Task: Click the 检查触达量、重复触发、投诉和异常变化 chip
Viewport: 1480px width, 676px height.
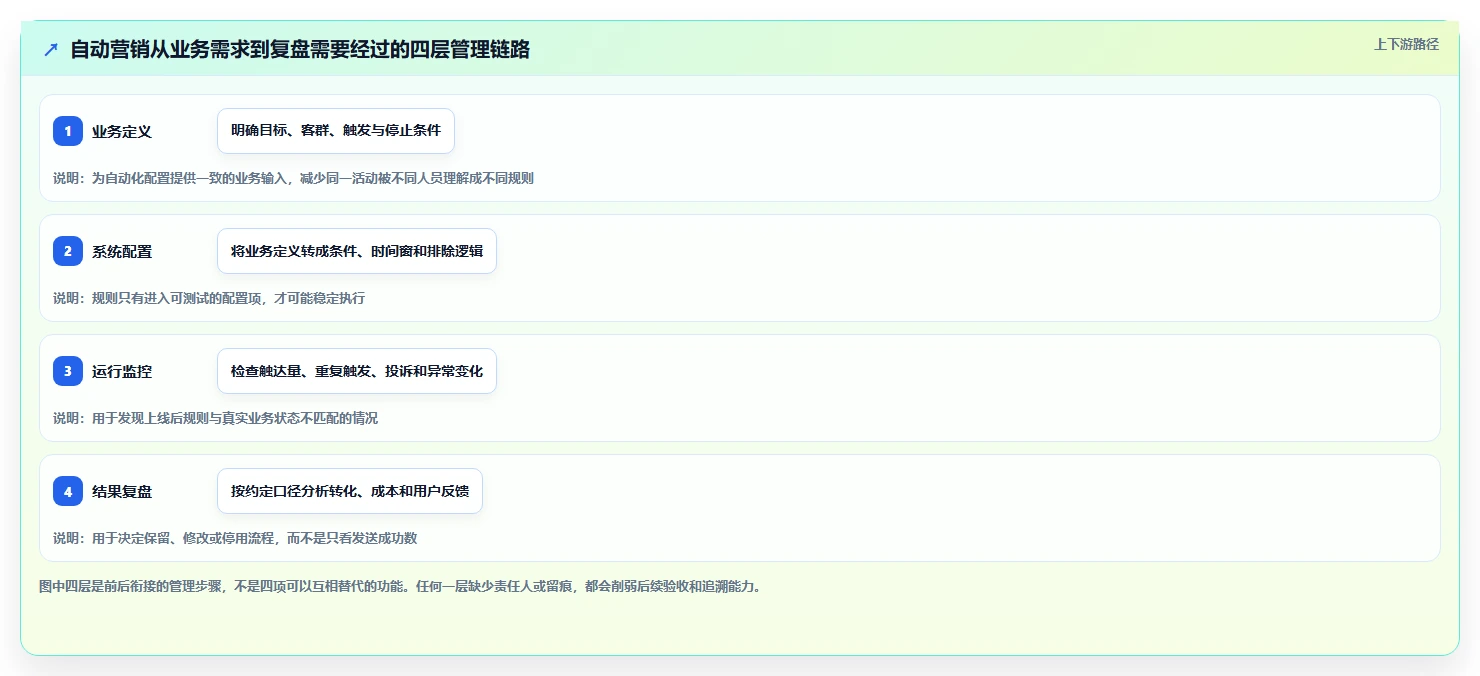Action: [x=357, y=371]
